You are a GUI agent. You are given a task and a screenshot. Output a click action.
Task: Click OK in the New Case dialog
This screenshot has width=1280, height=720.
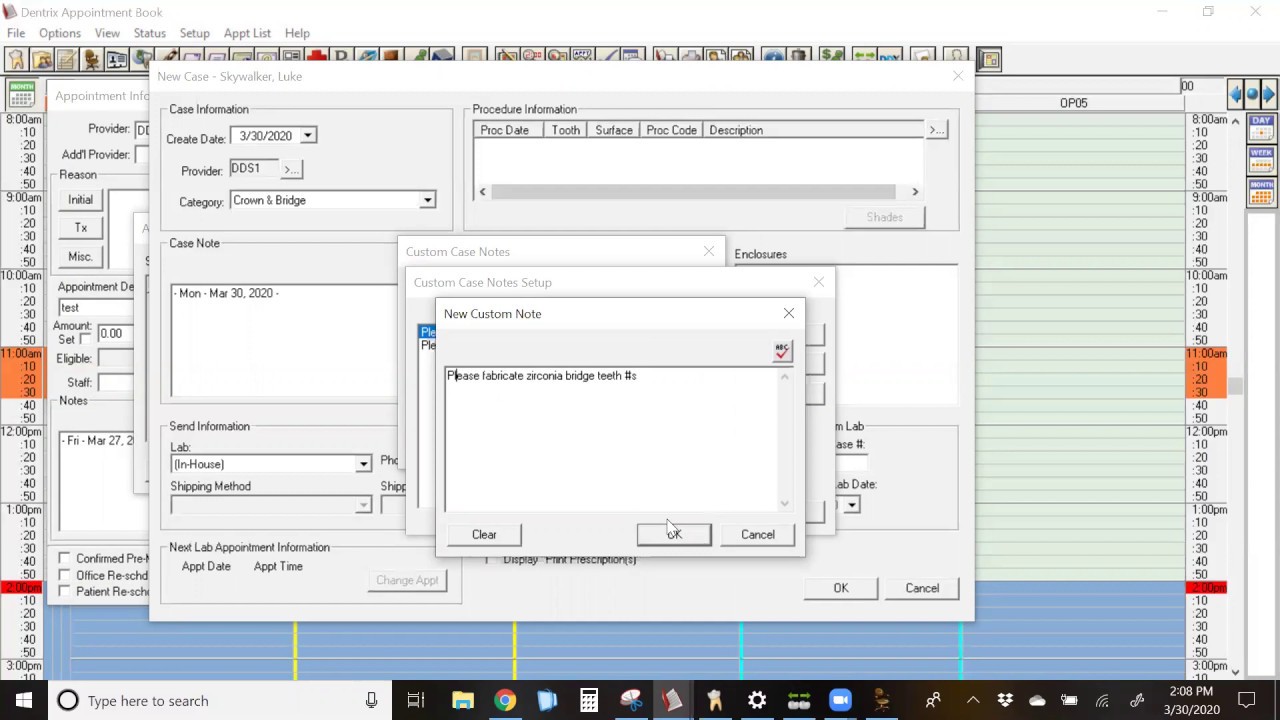841,588
